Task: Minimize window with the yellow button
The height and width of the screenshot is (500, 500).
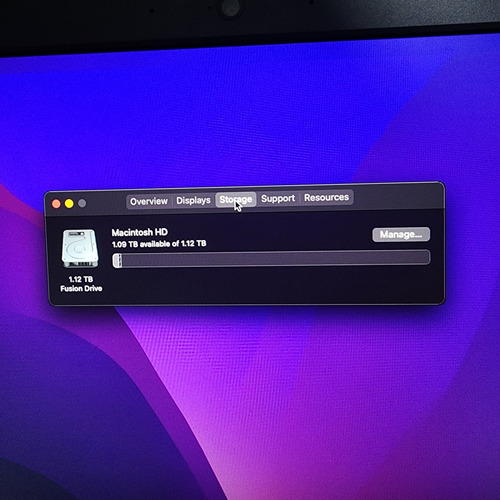Action: pos(69,203)
